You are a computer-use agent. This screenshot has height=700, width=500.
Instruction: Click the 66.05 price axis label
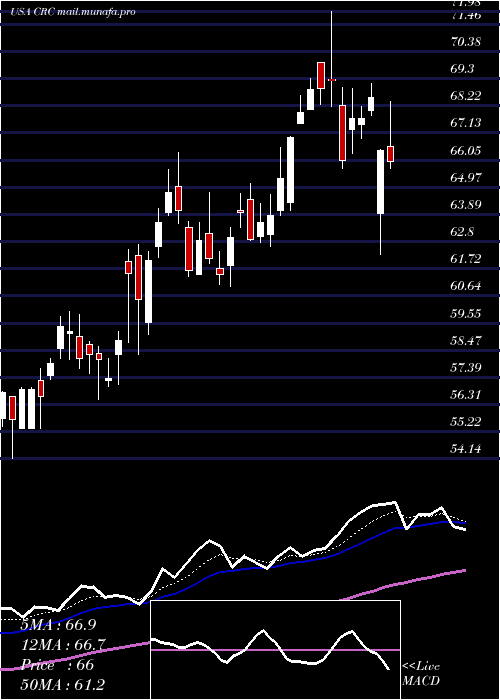click(x=467, y=150)
